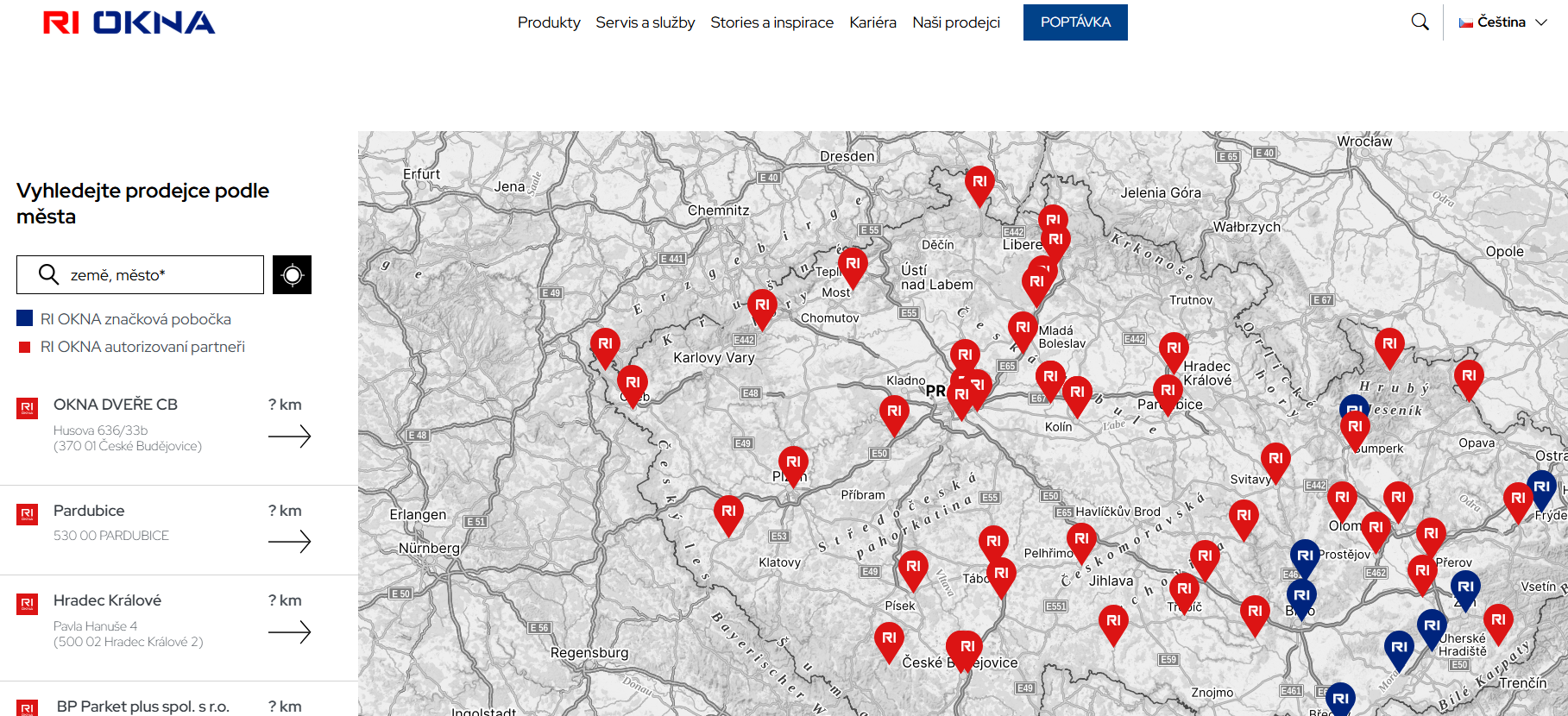Click address Husova 636/33b
1568x716 pixels.
(100, 430)
